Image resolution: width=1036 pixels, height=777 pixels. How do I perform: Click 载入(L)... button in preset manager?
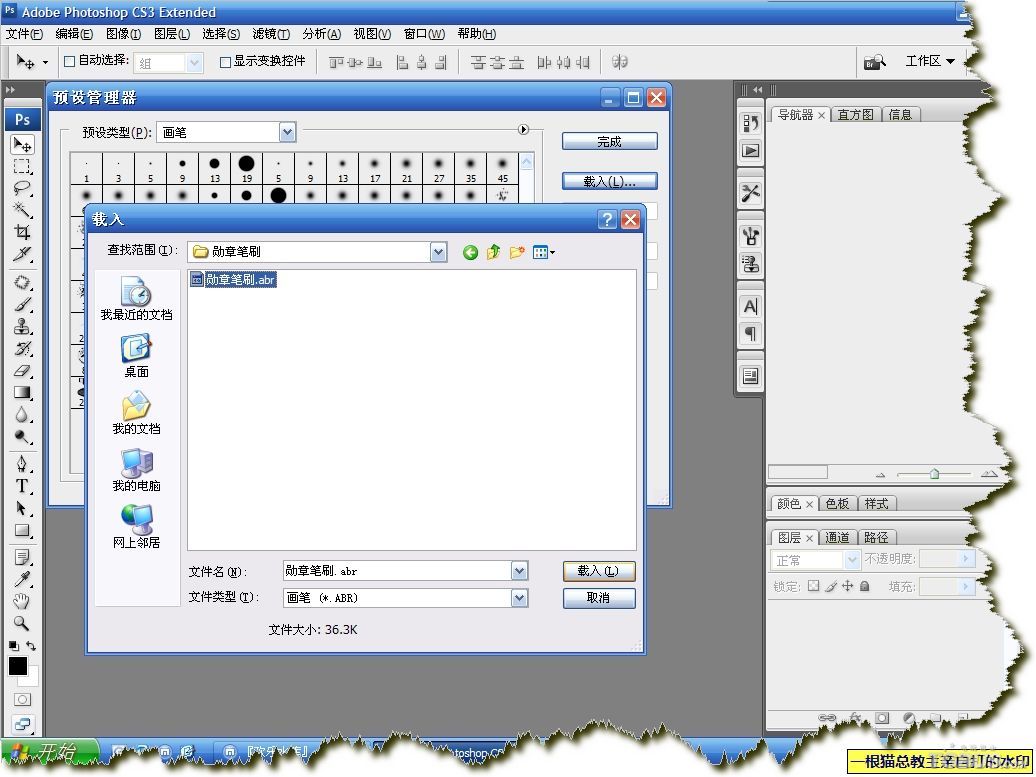pos(609,181)
